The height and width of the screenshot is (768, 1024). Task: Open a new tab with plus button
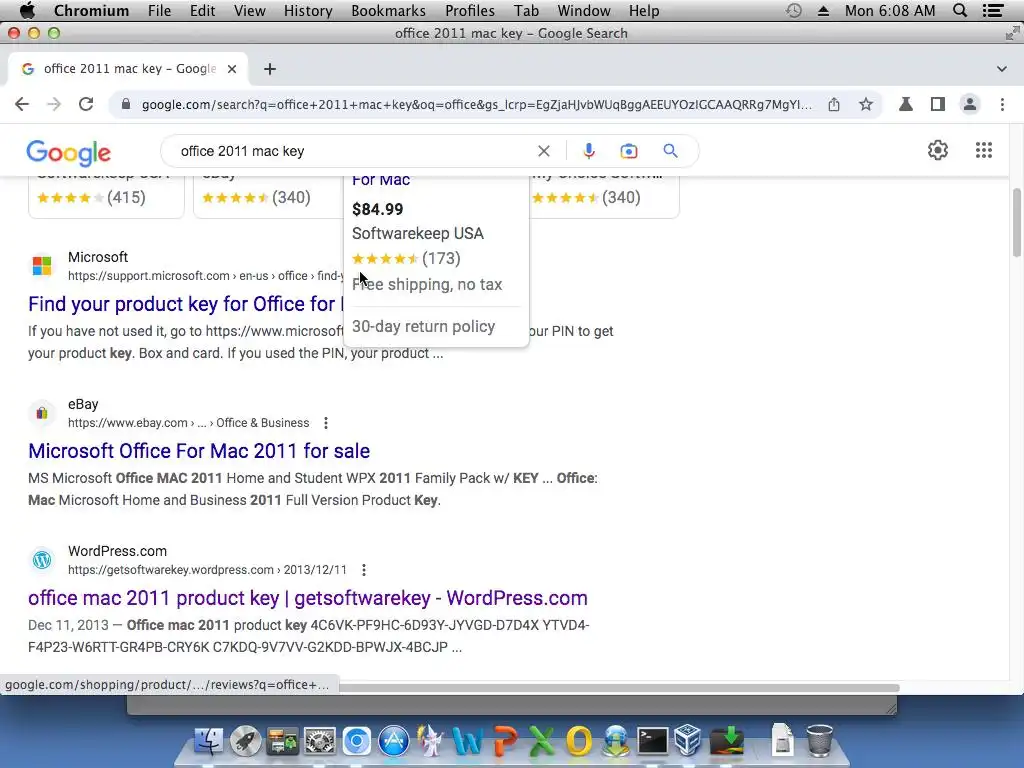tap(270, 69)
